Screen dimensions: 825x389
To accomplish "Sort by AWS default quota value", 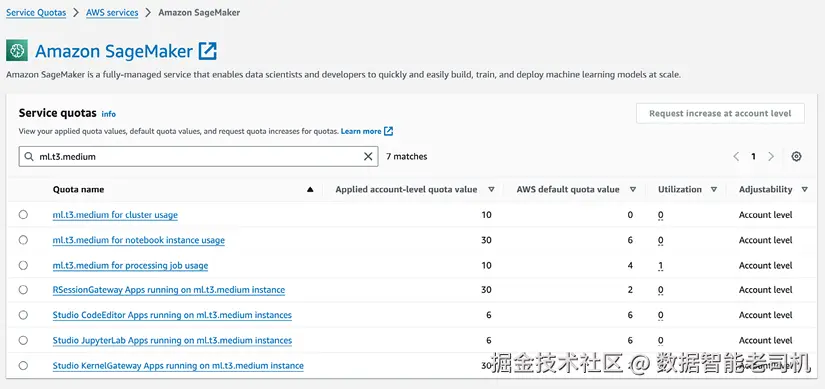I will coord(633,189).
